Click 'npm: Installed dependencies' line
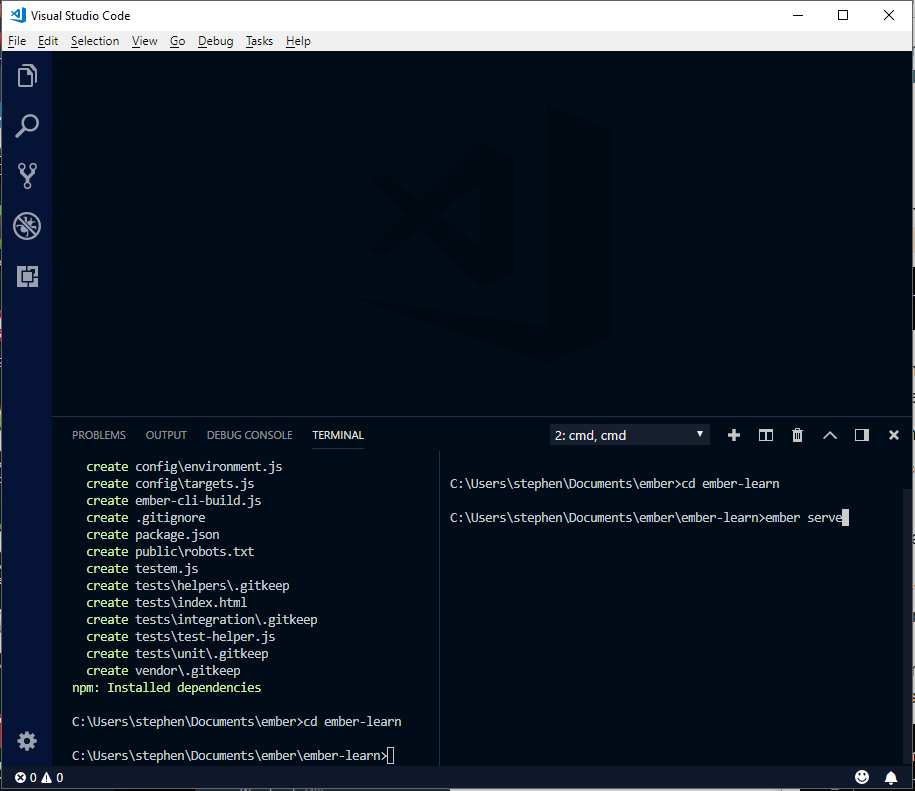 click(x=166, y=687)
